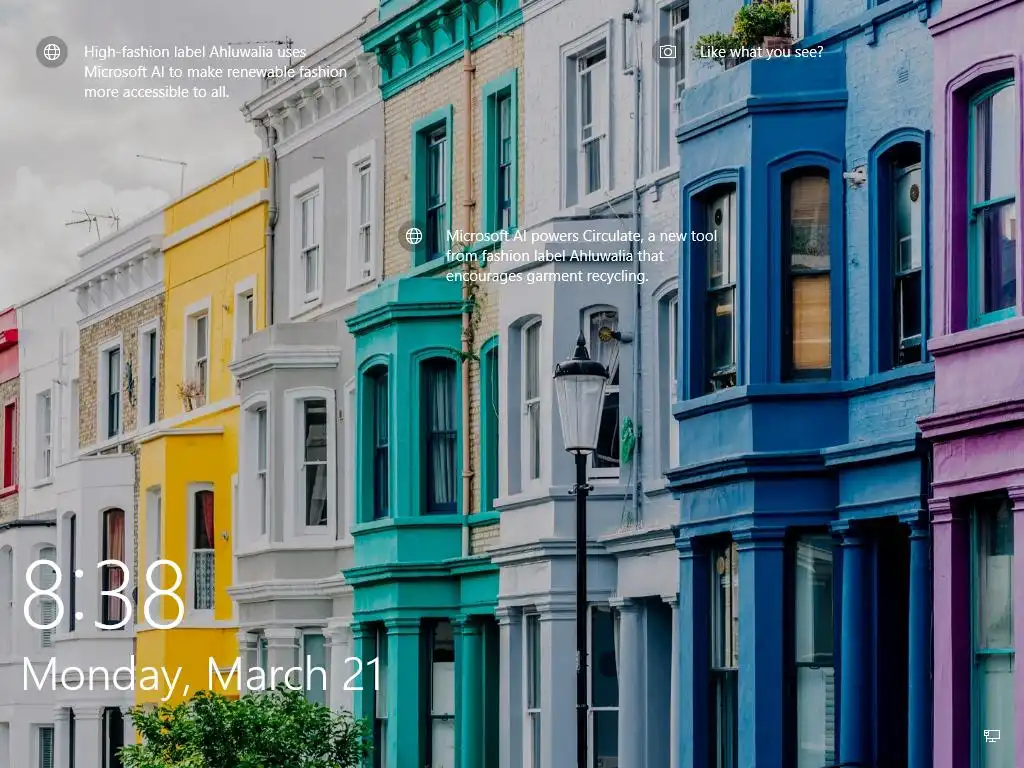Click the camera icon next to Like what you see

click(x=667, y=52)
